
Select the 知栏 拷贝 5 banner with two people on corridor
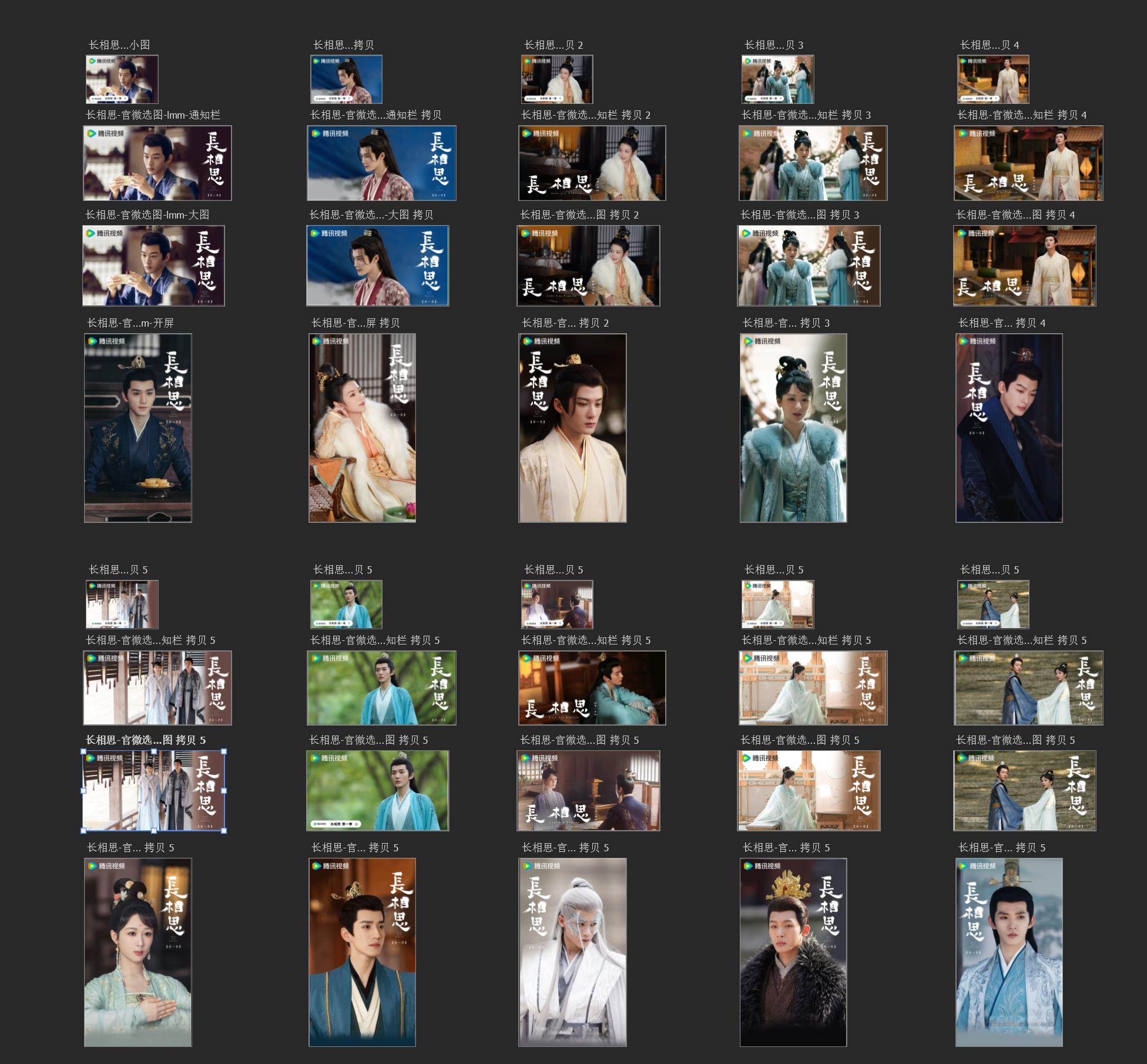click(x=157, y=688)
